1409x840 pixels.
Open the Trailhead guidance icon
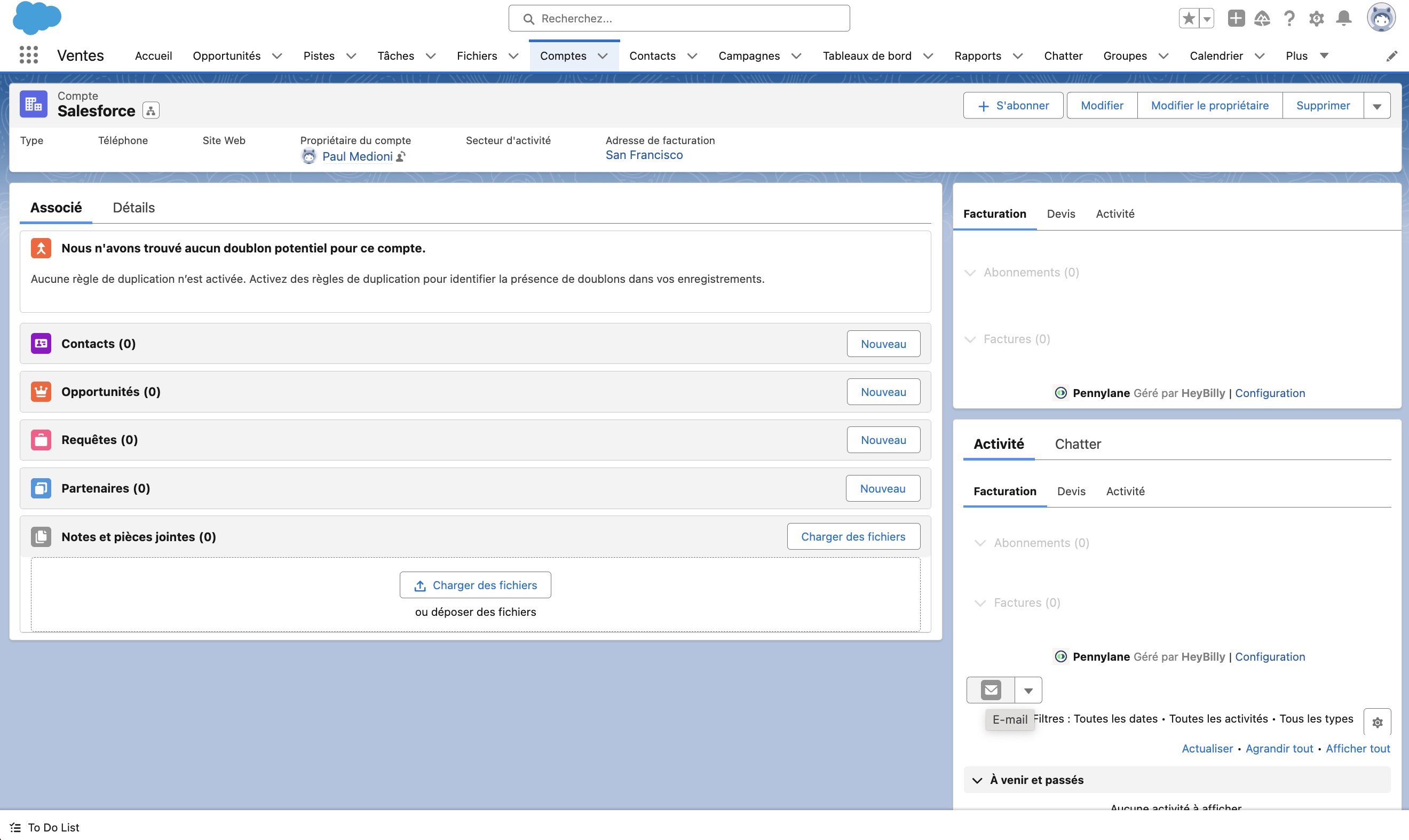coord(1262,19)
